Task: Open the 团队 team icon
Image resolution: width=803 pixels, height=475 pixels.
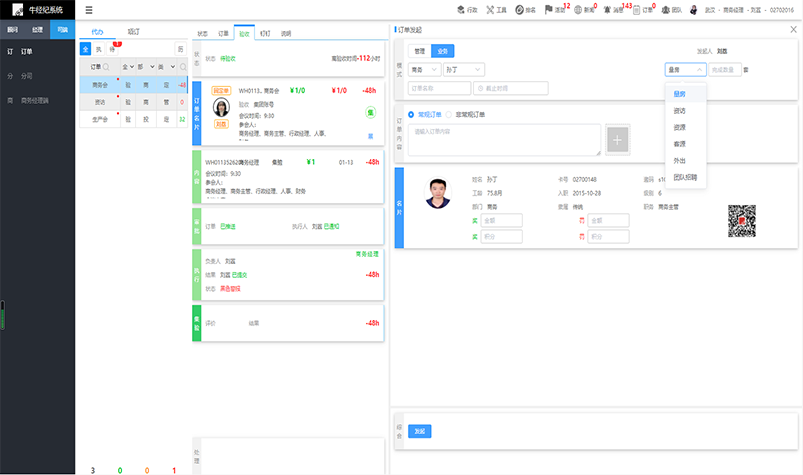Action: tap(671, 9)
